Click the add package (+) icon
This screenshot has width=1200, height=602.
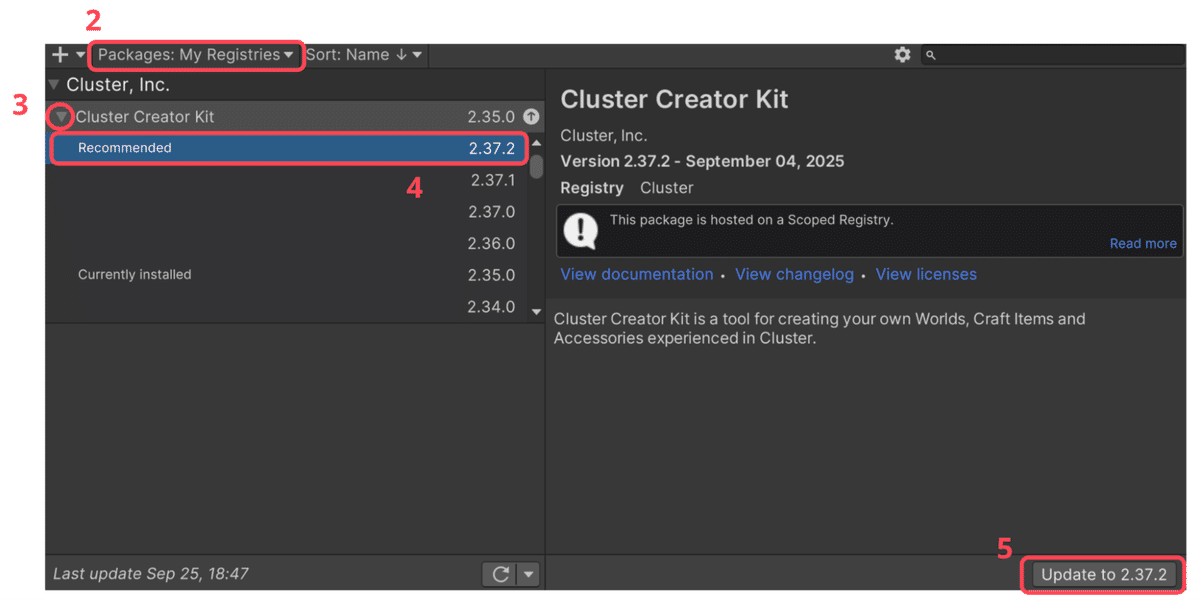coord(58,55)
